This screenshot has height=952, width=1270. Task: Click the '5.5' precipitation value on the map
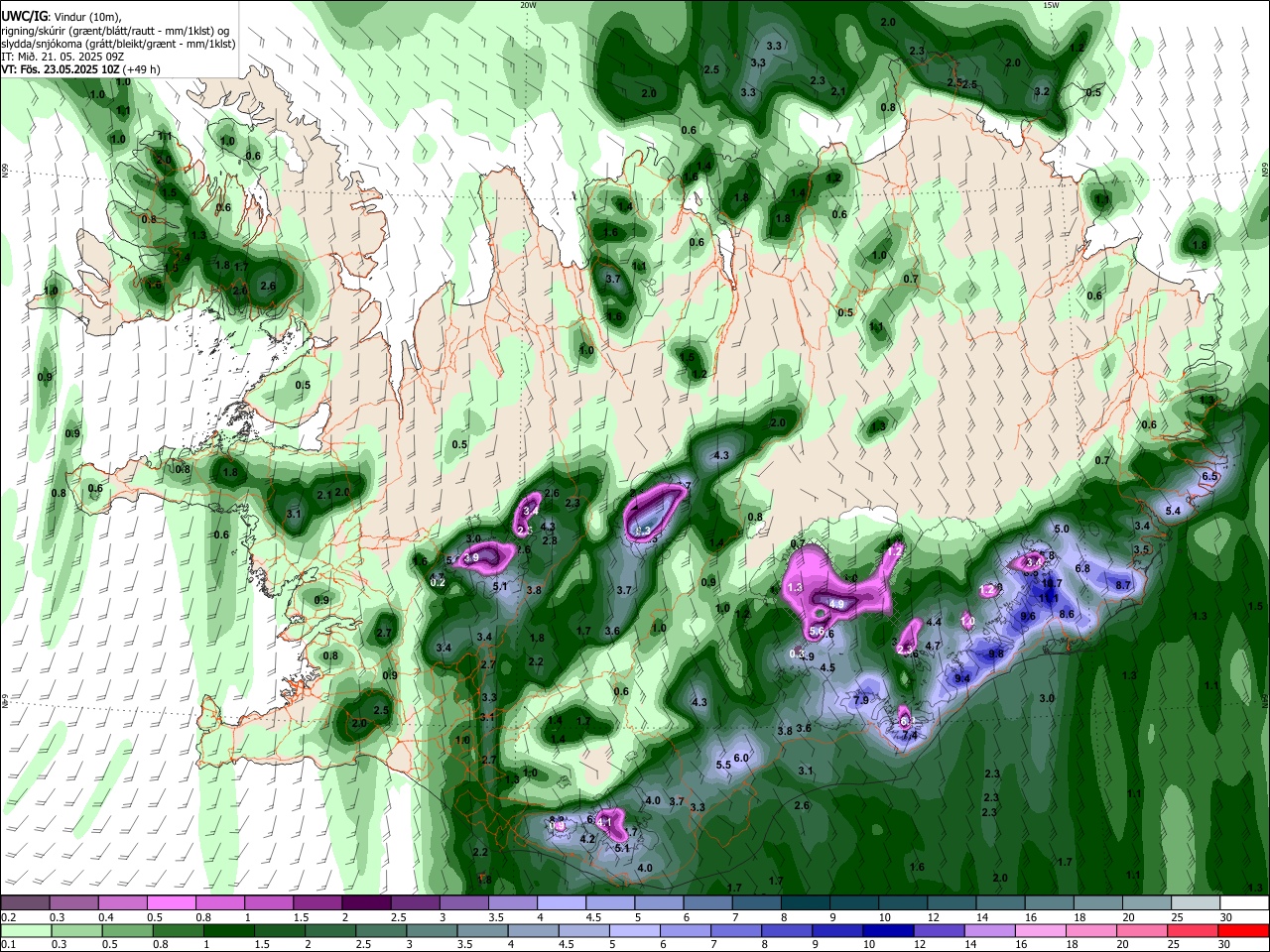click(x=723, y=765)
